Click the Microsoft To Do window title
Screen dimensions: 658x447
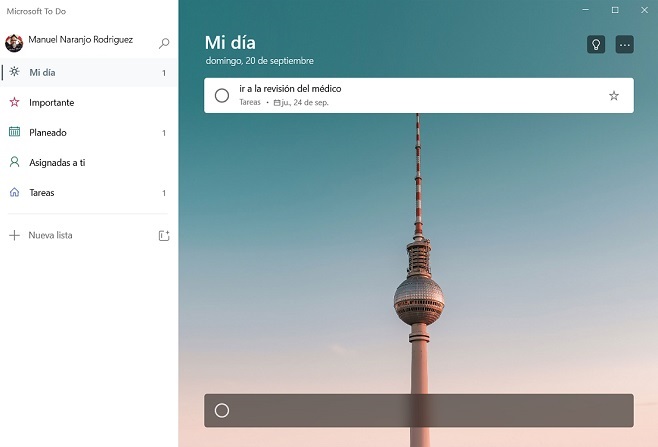36,11
